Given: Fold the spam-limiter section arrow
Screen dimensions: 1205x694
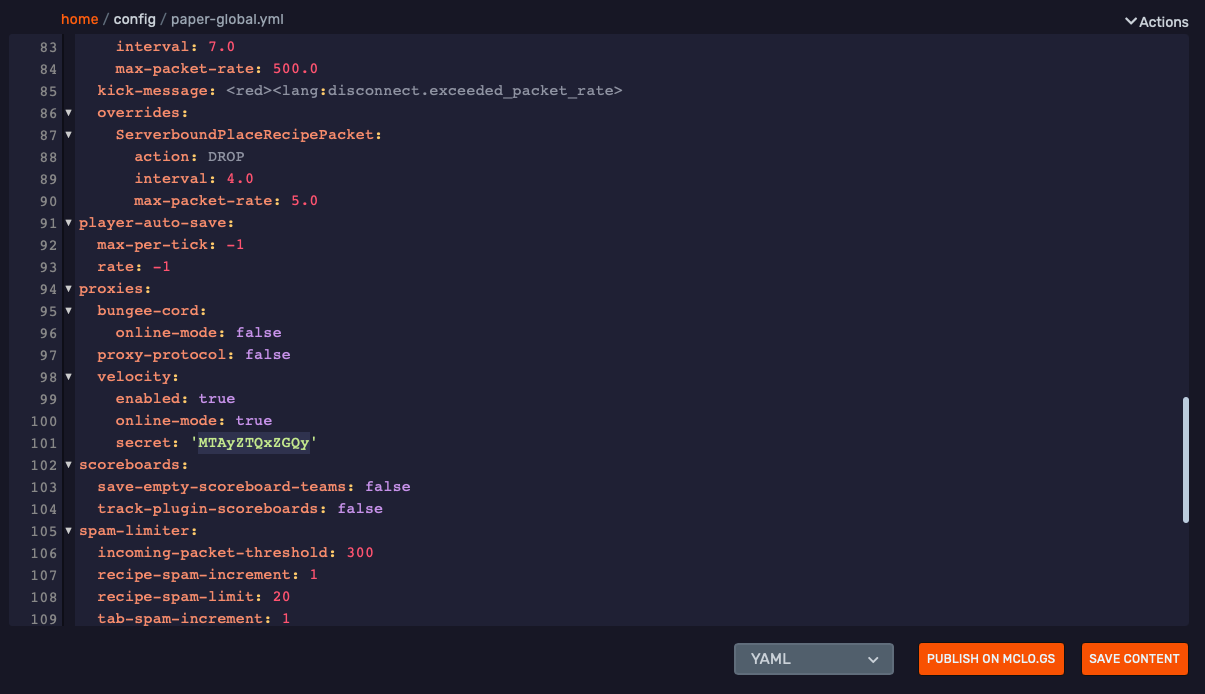Looking at the screenshot, I should click(69, 531).
